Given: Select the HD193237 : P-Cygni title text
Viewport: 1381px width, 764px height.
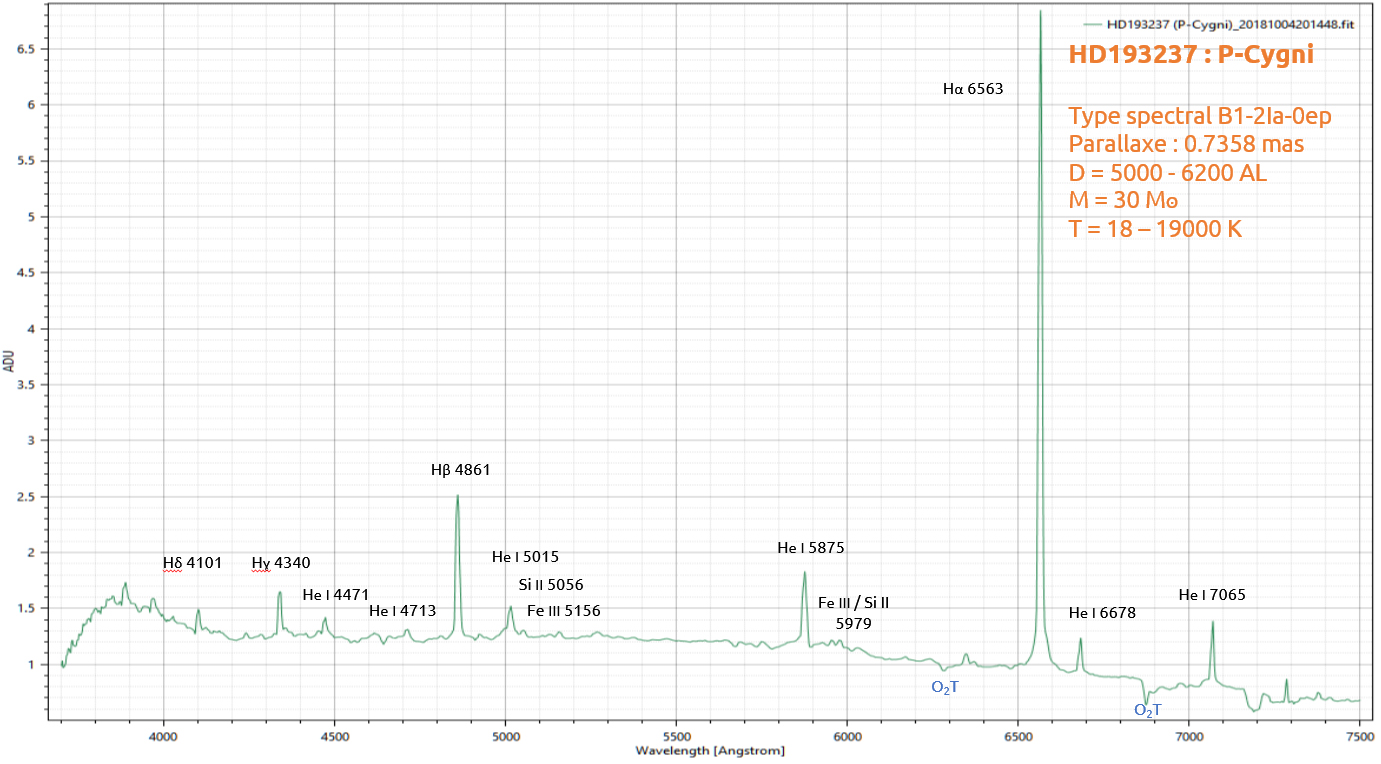Looking at the screenshot, I should (x=1191, y=55).
